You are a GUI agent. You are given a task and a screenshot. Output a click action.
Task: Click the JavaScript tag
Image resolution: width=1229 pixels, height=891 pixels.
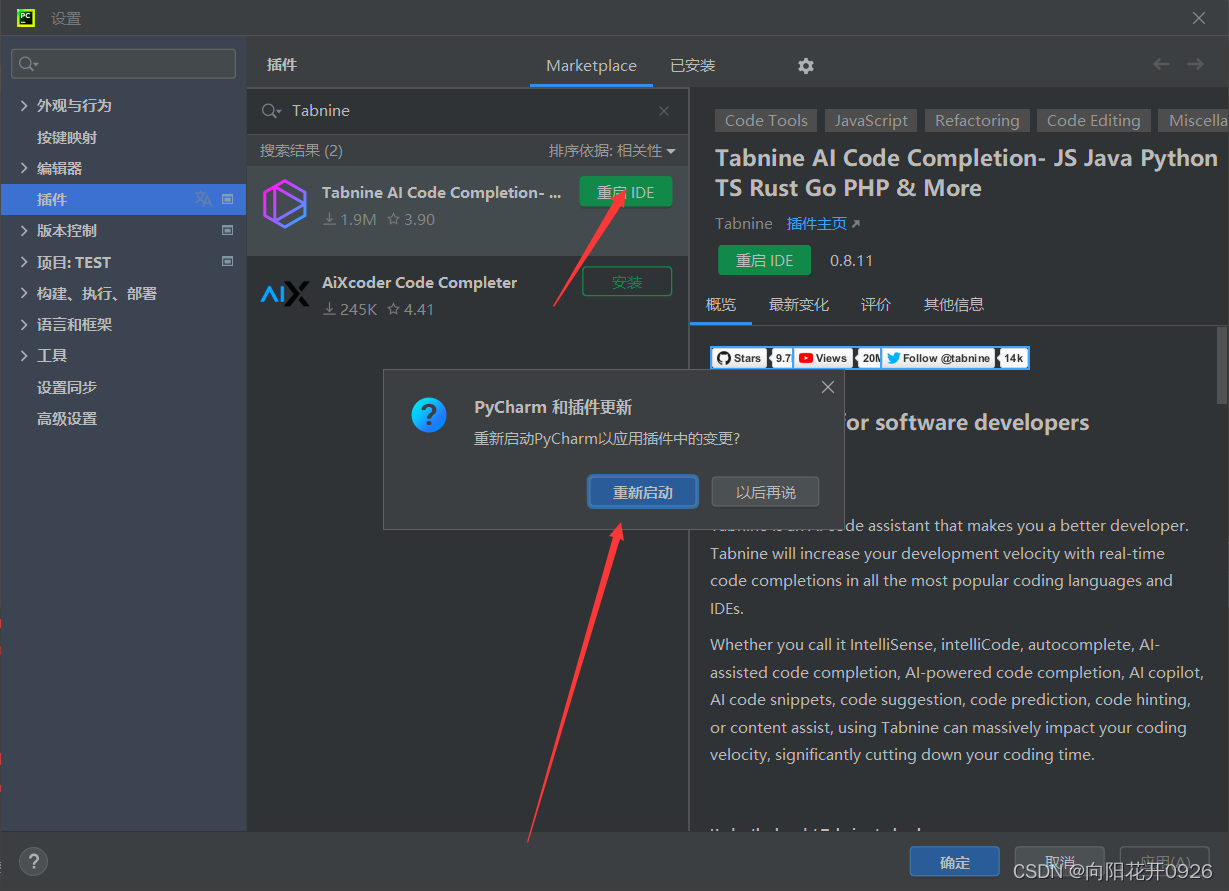(x=871, y=121)
